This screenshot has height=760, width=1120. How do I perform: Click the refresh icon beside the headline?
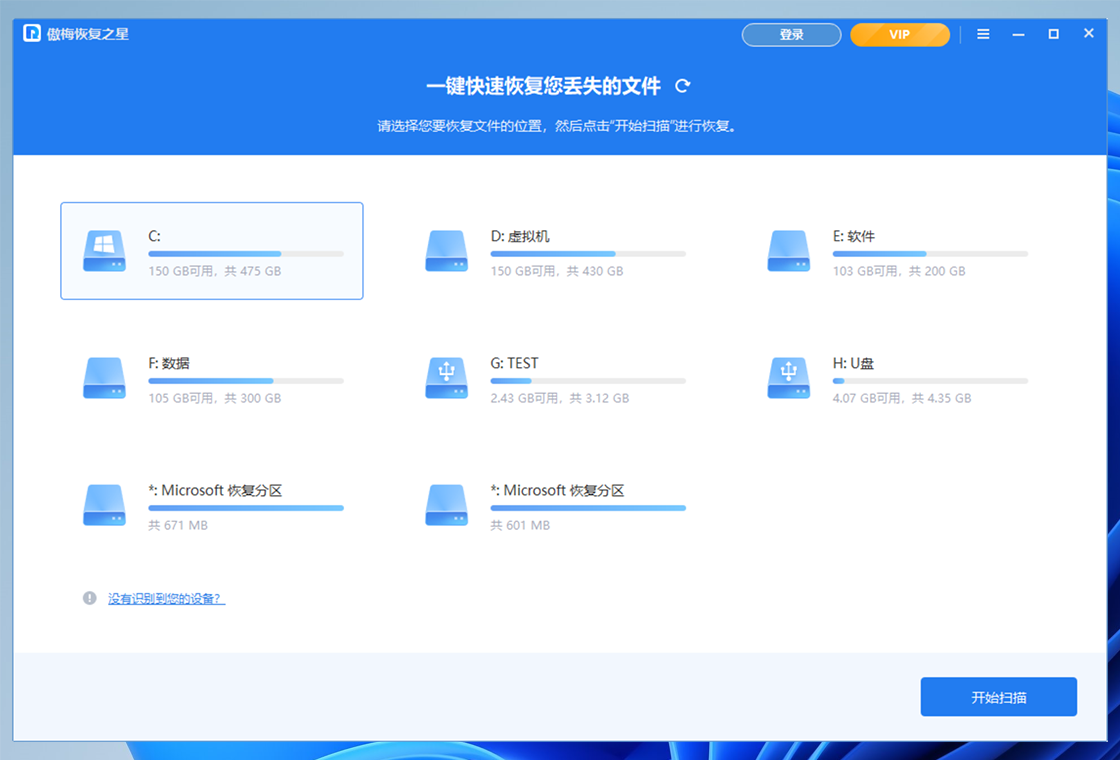click(x=683, y=86)
